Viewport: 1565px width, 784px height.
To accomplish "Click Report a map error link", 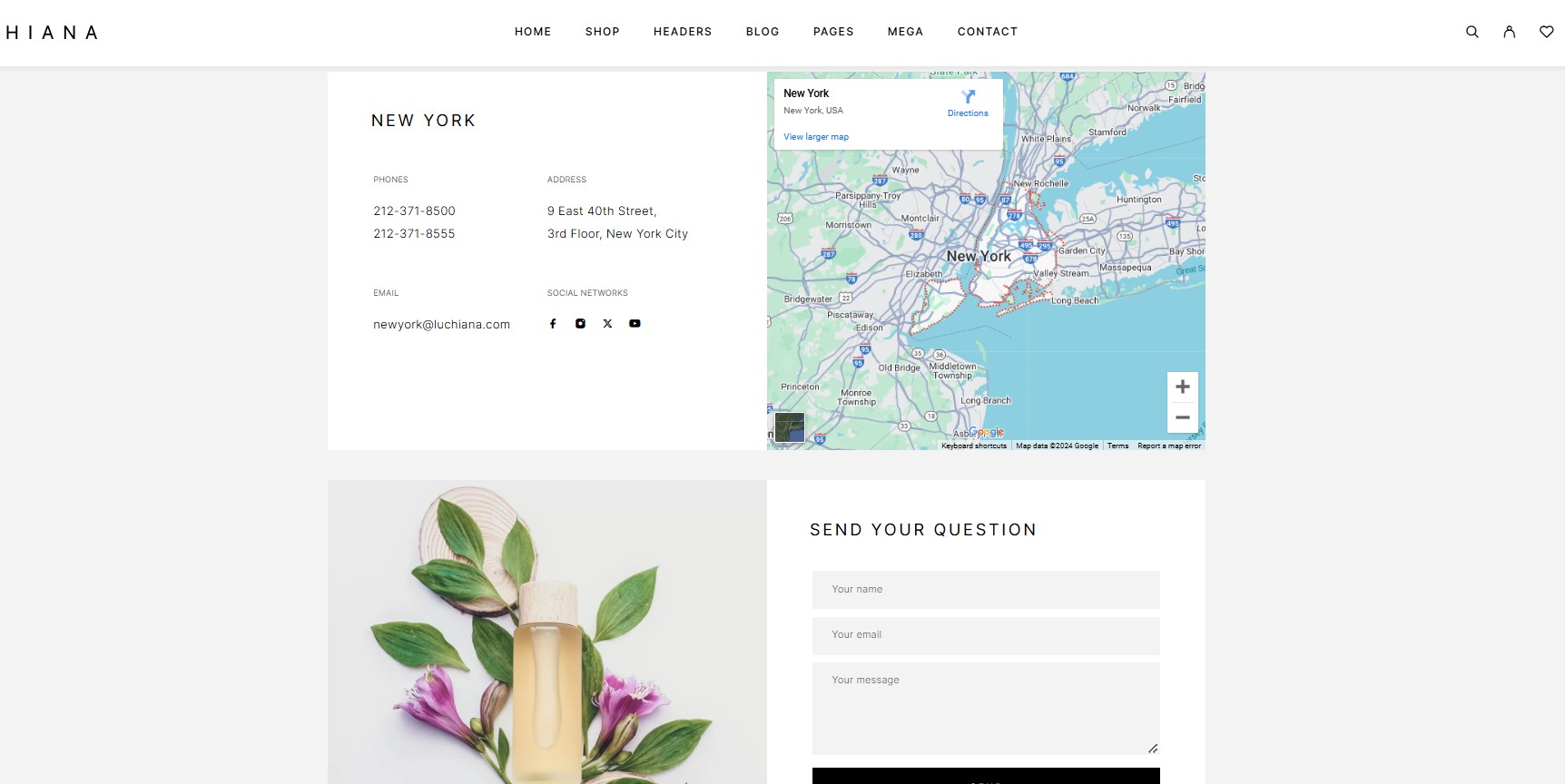I will tap(1169, 446).
